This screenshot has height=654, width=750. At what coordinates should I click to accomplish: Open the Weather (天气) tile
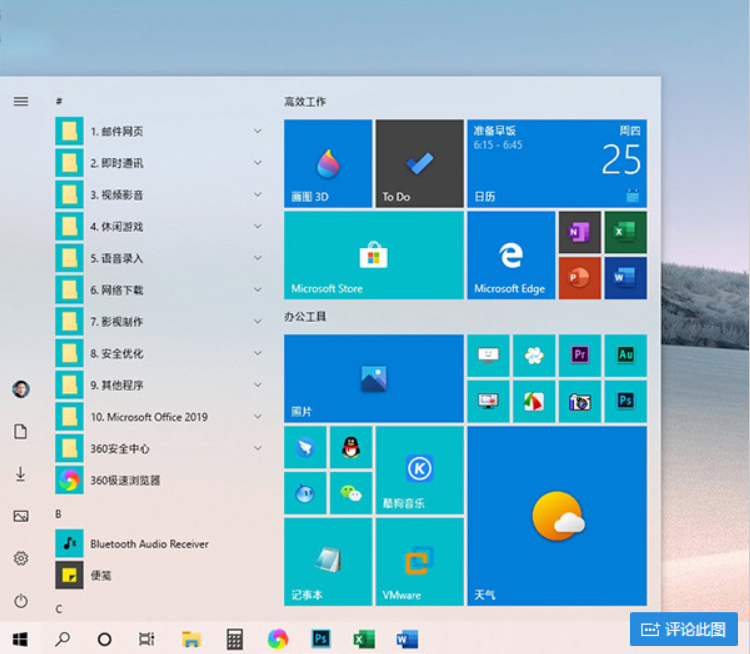[x=557, y=516]
